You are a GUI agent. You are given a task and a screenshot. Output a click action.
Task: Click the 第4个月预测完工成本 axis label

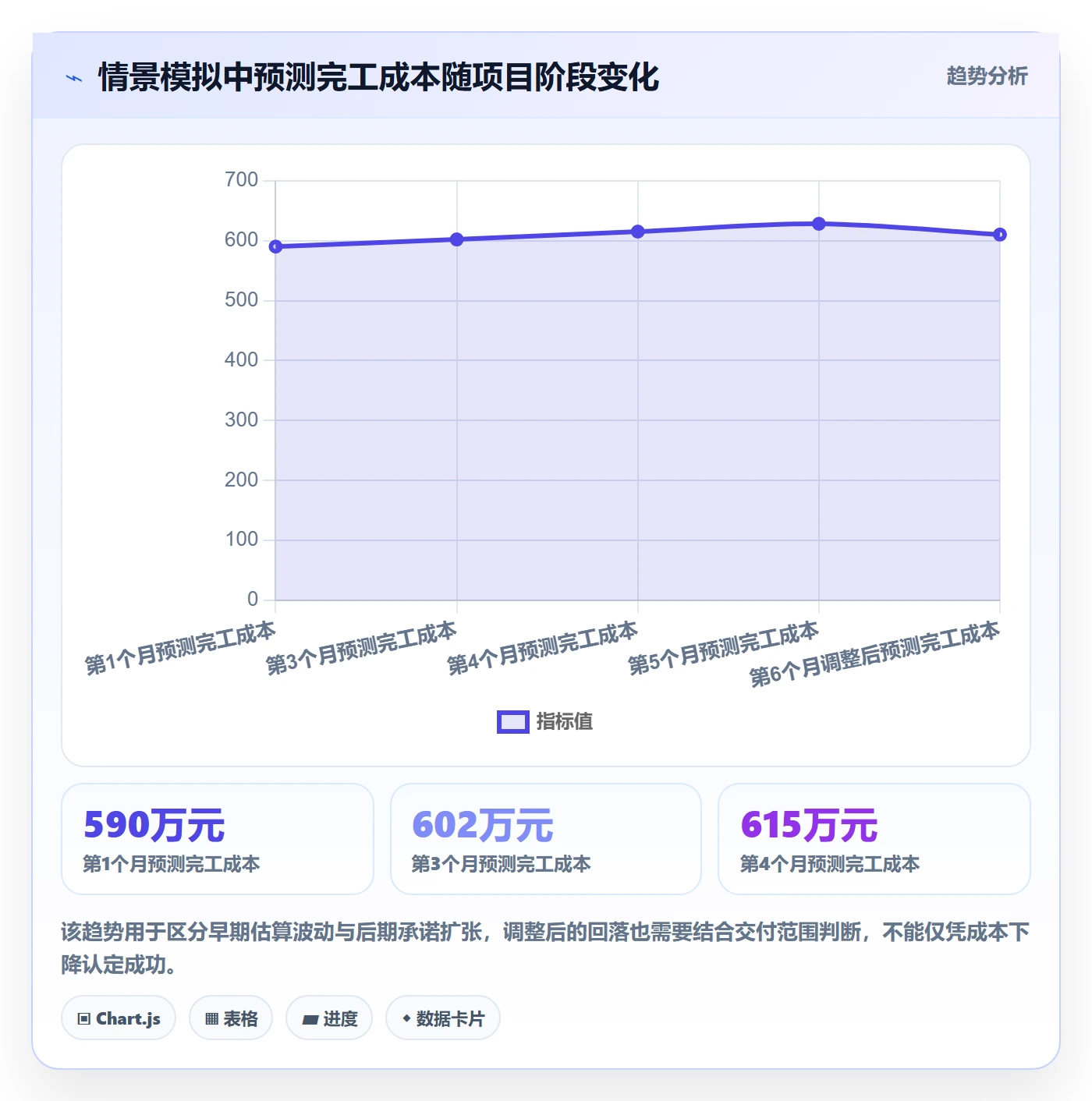542,648
